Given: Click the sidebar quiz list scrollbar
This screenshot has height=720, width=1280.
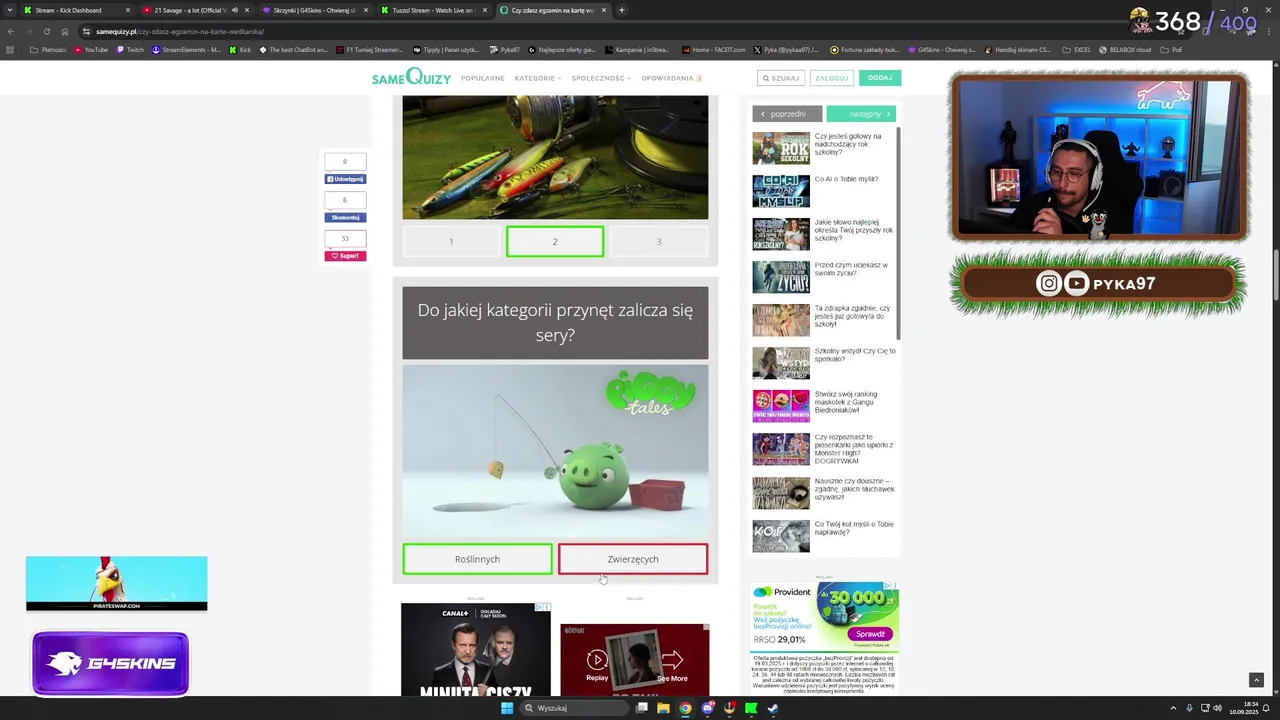Looking at the screenshot, I should point(898,235).
